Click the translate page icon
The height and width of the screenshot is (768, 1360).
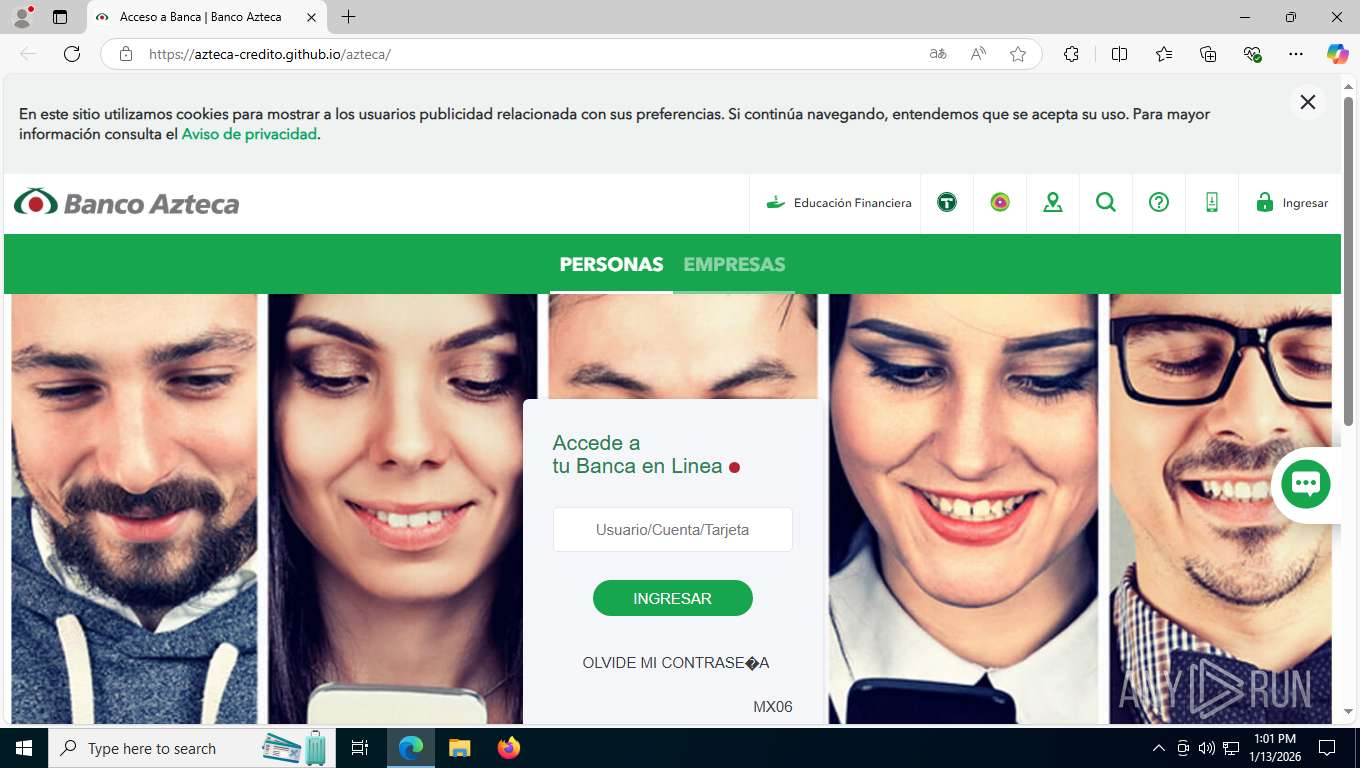point(938,54)
